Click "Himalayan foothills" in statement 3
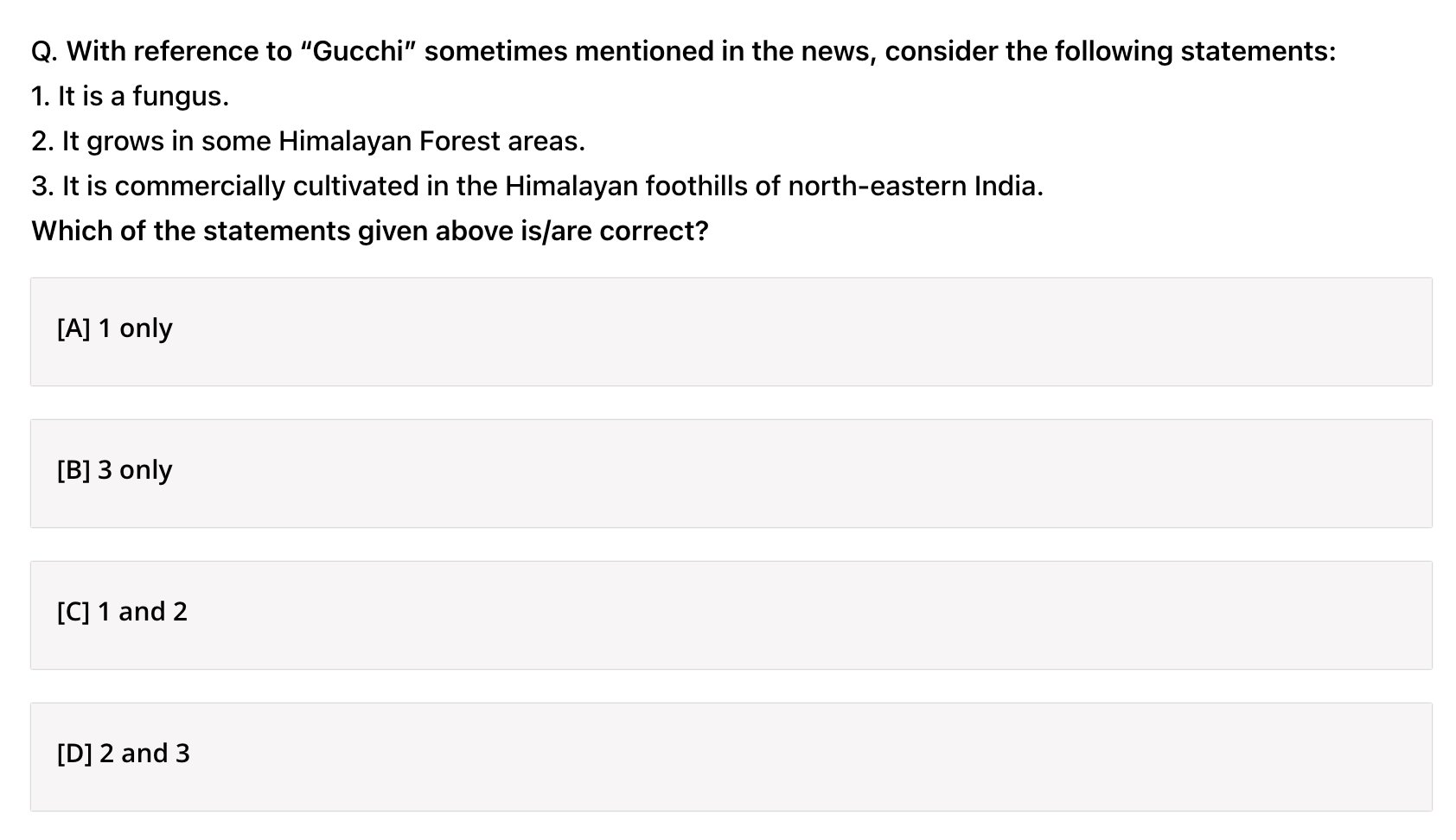Image resolution: width=1456 pixels, height=840 pixels. coord(626,187)
